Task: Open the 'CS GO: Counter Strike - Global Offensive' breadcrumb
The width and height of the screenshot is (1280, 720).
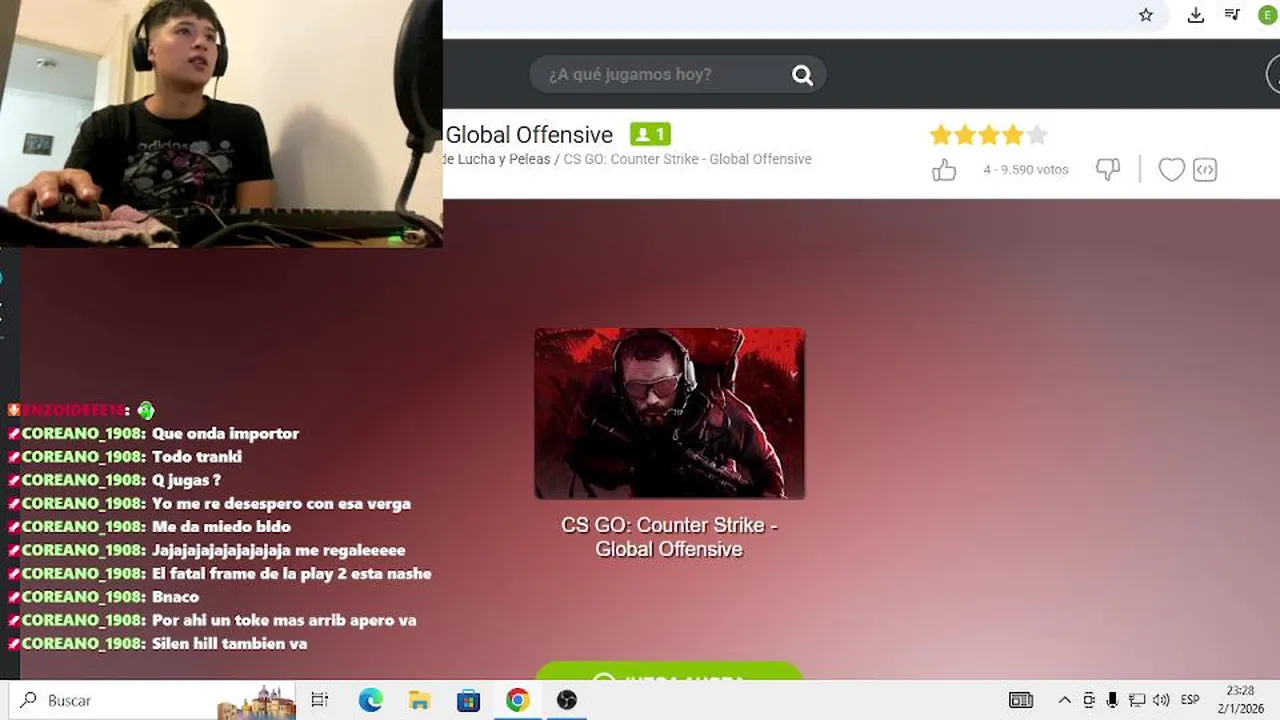Action: tap(687, 159)
